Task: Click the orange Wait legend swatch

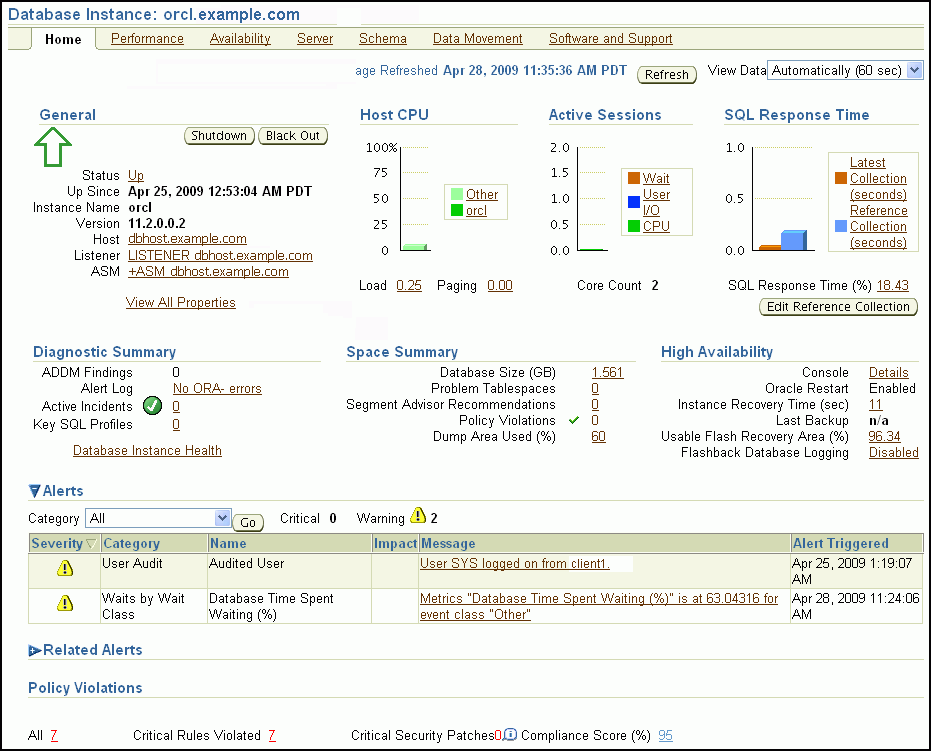Action: (x=633, y=178)
